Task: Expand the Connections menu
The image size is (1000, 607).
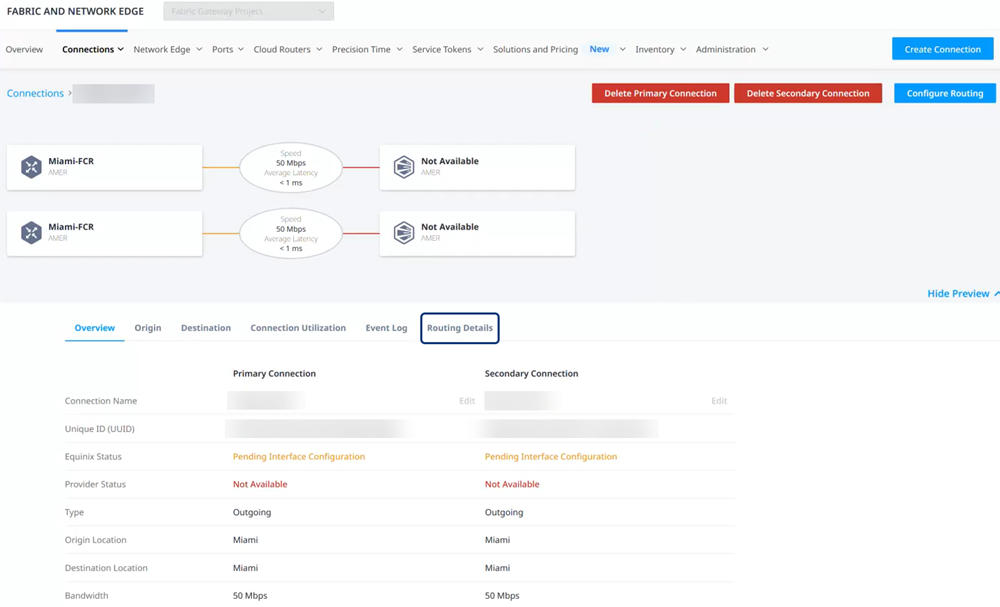Action: (92, 49)
